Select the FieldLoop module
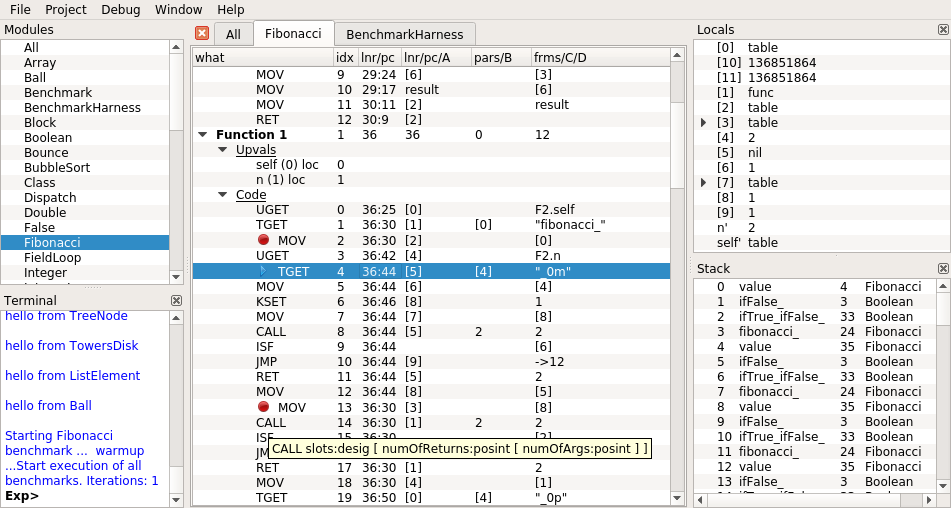The image size is (951, 508). coord(85,258)
